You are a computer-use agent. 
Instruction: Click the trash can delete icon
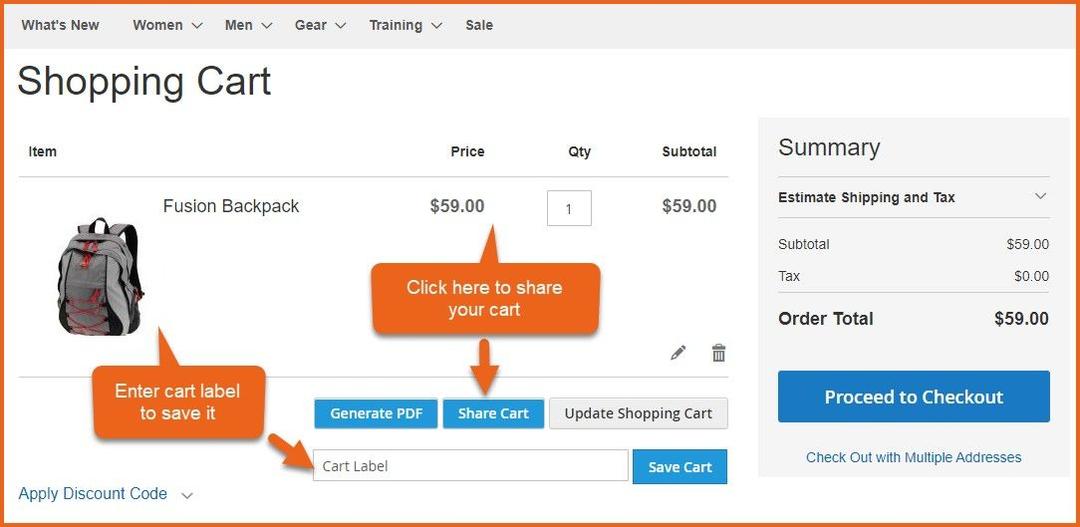(718, 353)
